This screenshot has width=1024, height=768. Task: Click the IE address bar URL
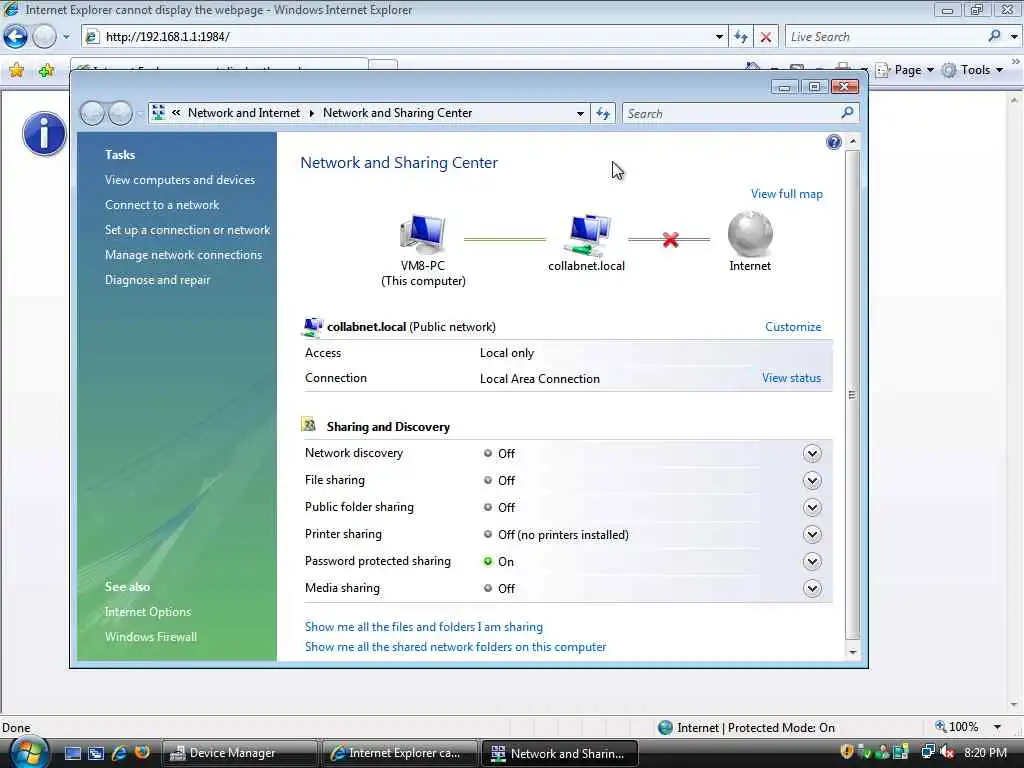coord(167,37)
